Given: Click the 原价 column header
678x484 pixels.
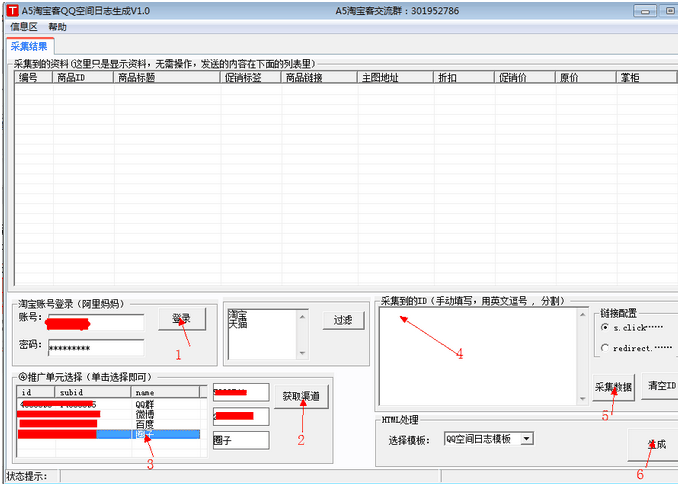Looking at the screenshot, I should point(585,77).
